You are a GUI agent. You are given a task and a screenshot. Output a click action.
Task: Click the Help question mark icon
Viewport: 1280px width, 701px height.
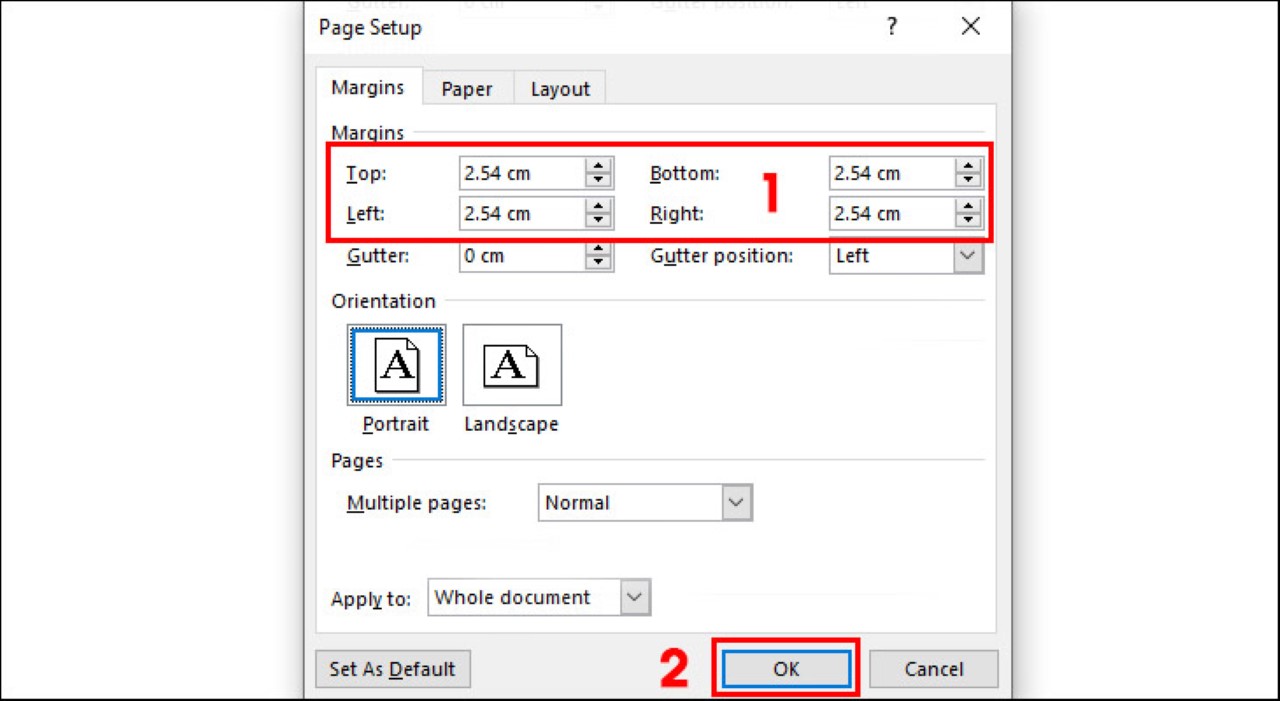(891, 28)
